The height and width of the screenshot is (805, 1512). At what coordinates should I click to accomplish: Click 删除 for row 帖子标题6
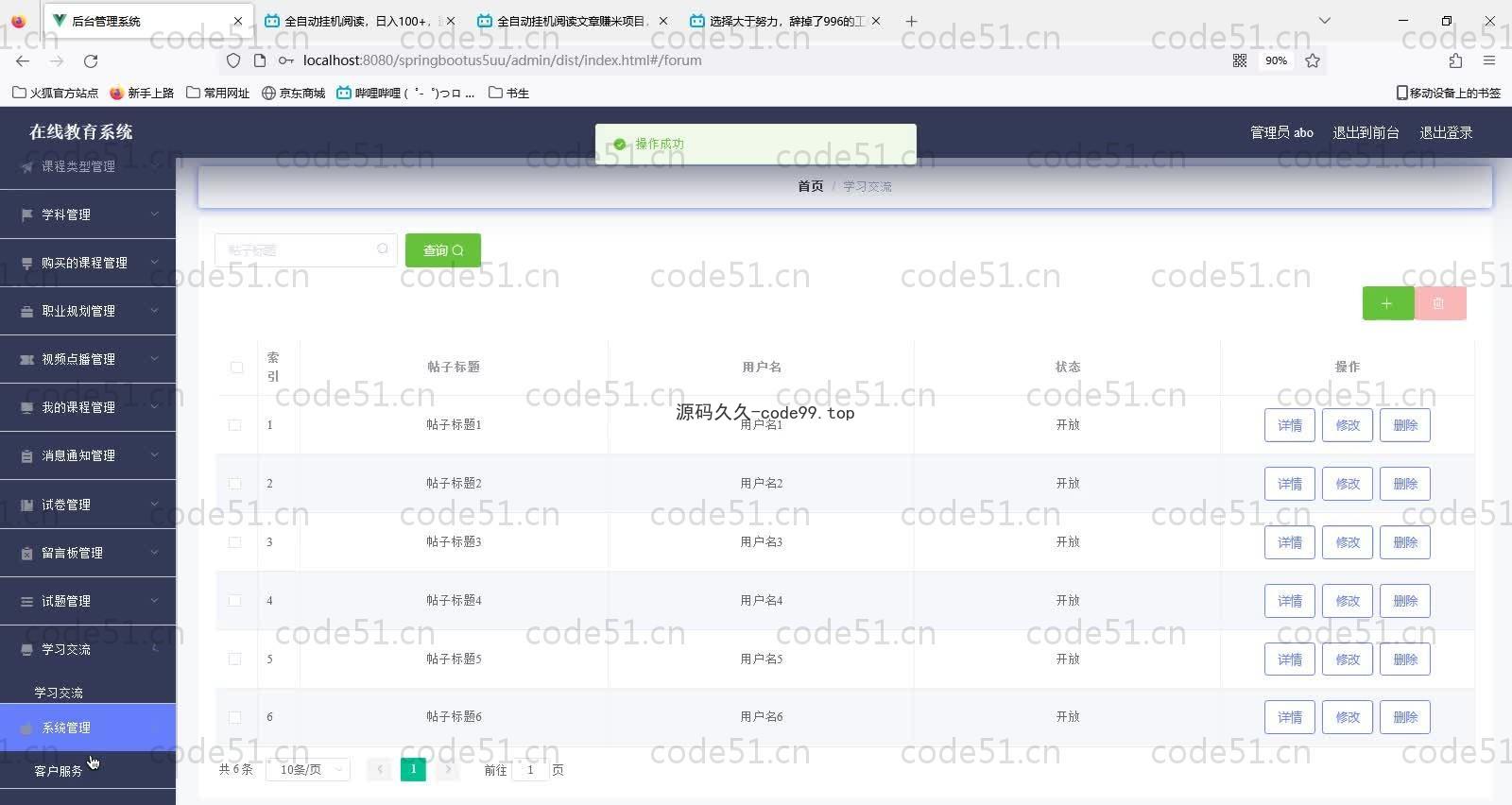point(1405,717)
